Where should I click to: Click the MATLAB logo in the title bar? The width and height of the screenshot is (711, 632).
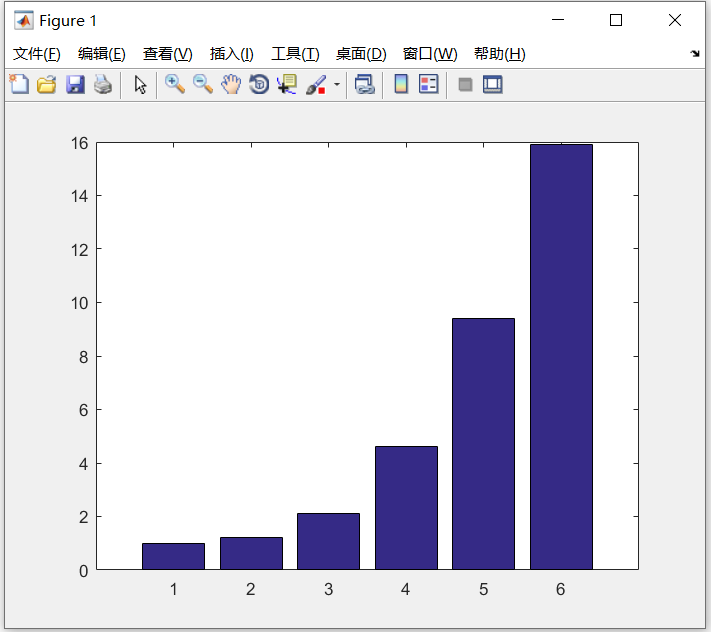coord(24,20)
